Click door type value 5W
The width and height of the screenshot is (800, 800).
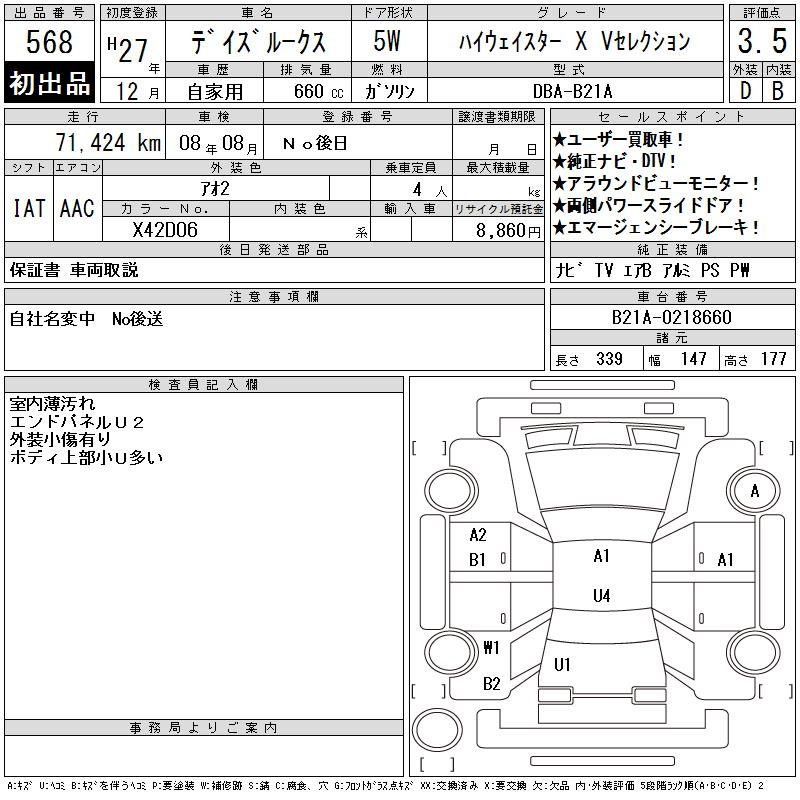387,41
